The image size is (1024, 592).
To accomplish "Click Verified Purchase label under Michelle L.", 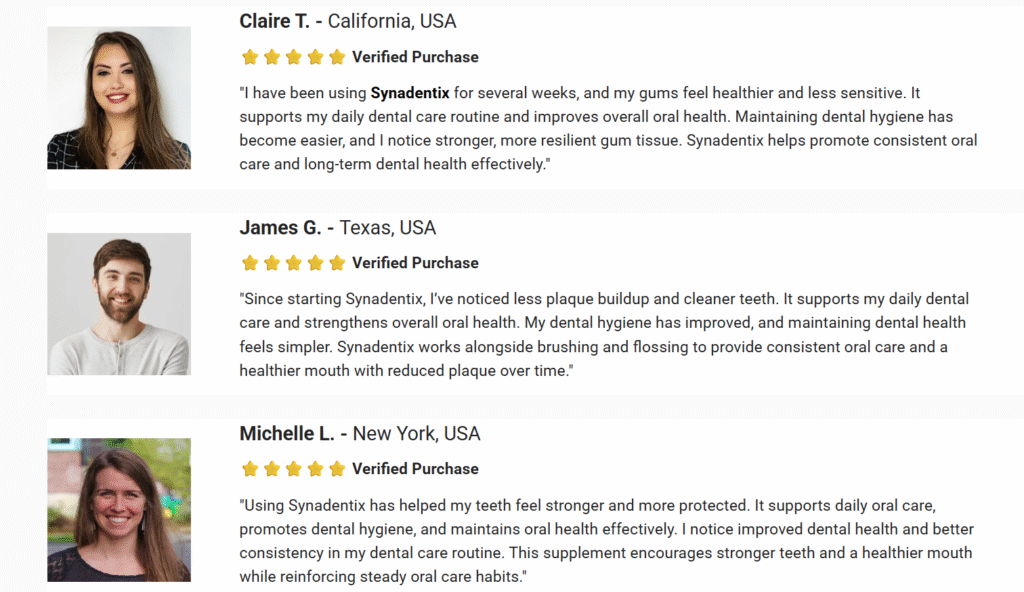I will [415, 469].
